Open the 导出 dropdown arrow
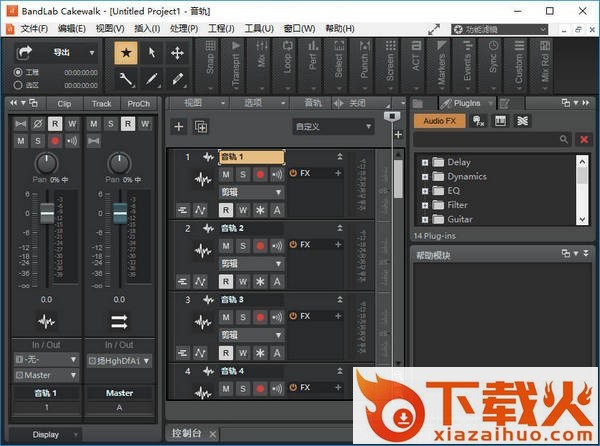600x446 pixels. click(x=92, y=52)
